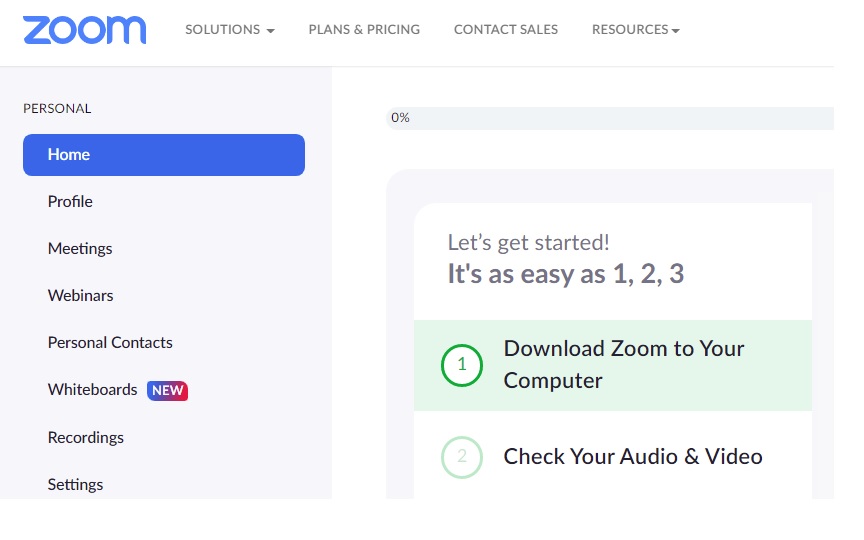Open Settings in the sidebar

tap(75, 484)
